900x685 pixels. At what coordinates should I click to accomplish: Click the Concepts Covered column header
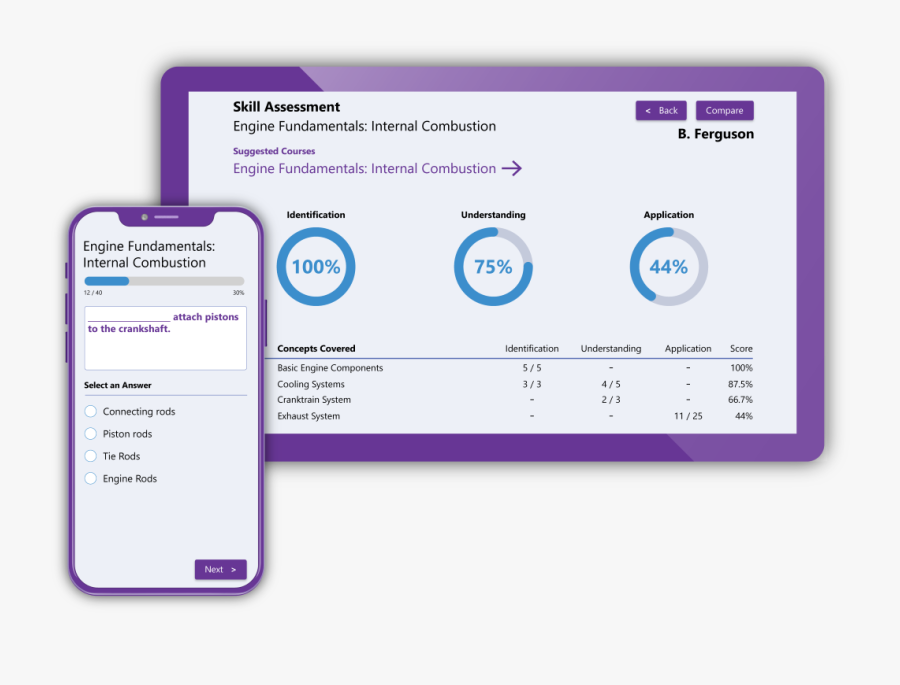pos(316,349)
